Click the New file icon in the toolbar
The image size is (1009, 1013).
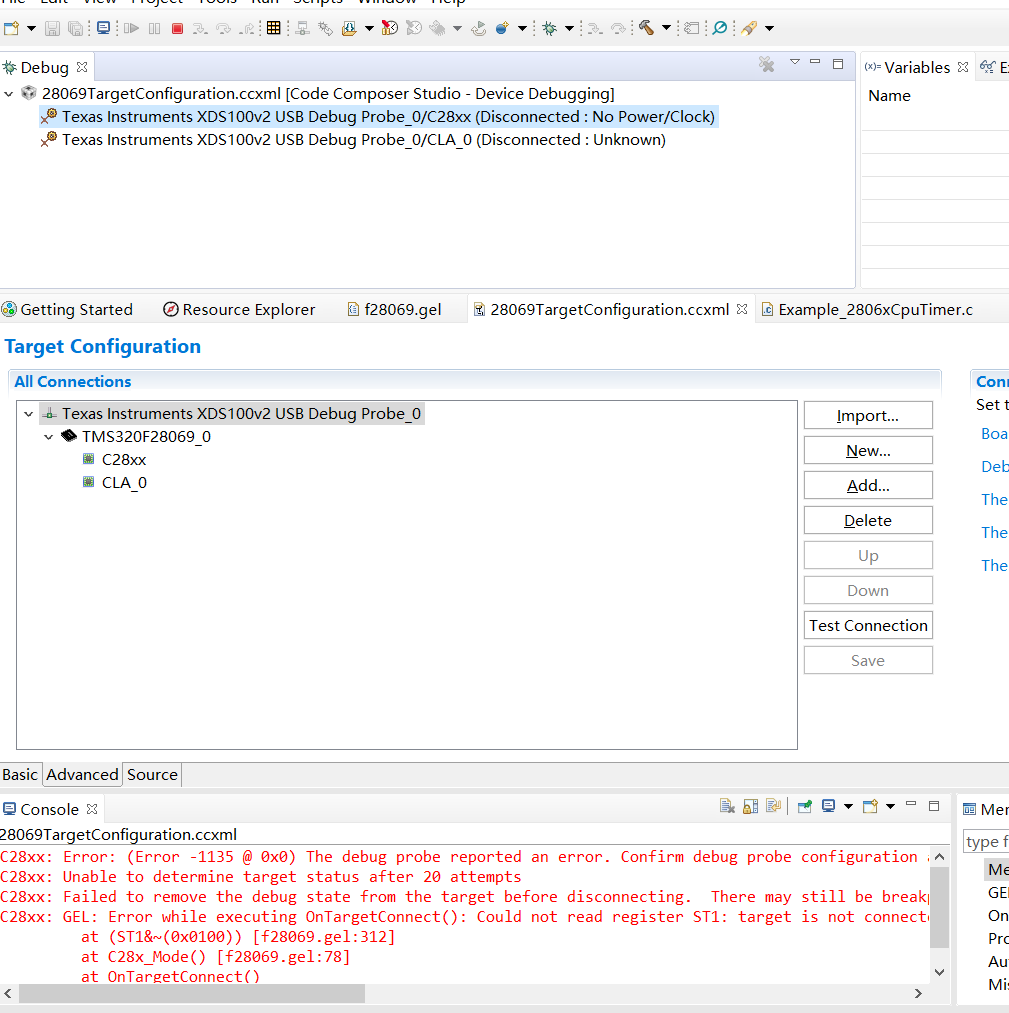(11, 27)
